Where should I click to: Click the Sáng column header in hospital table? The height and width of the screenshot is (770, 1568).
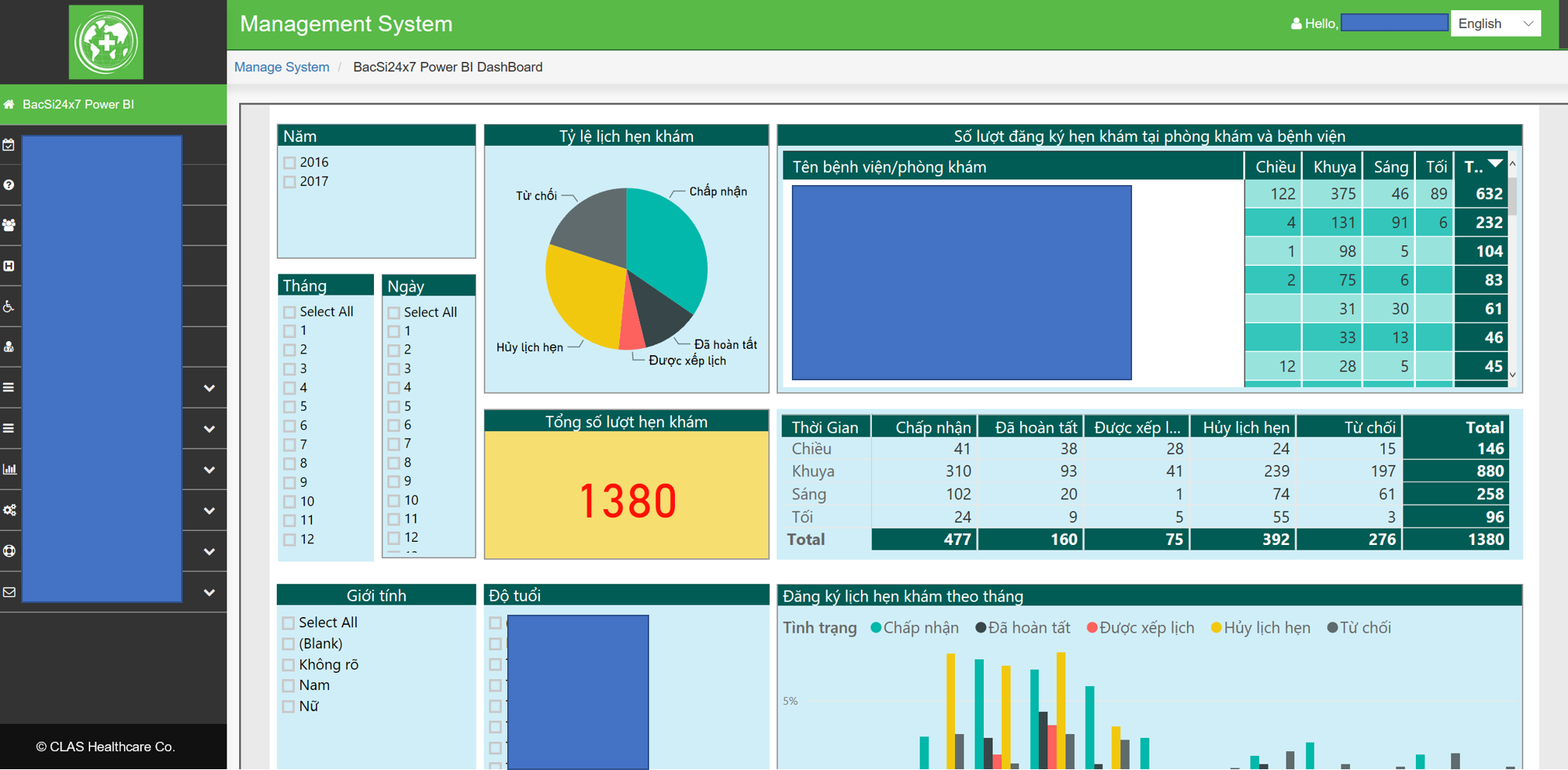(1390, 167)
